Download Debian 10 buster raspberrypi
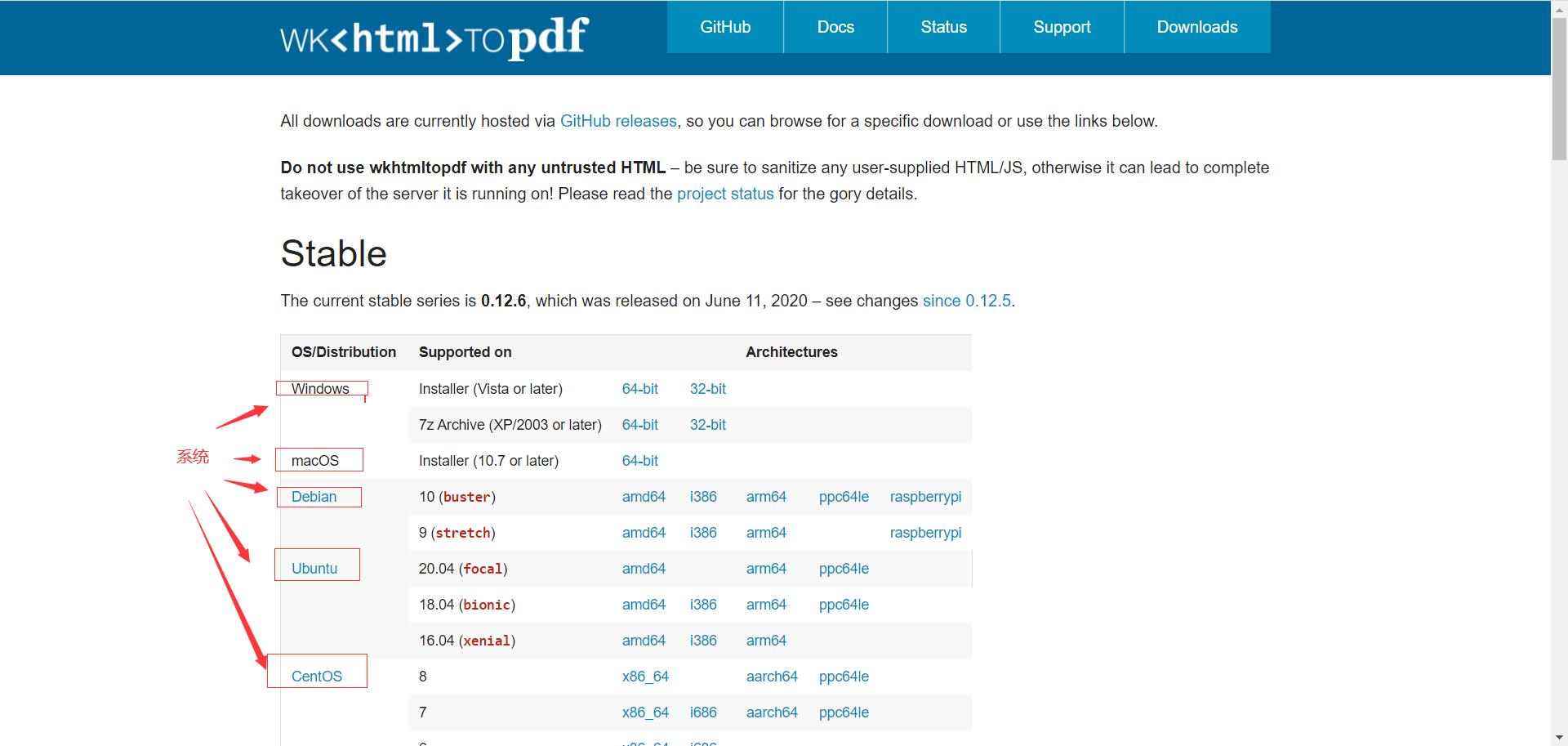 coord(925,497)
